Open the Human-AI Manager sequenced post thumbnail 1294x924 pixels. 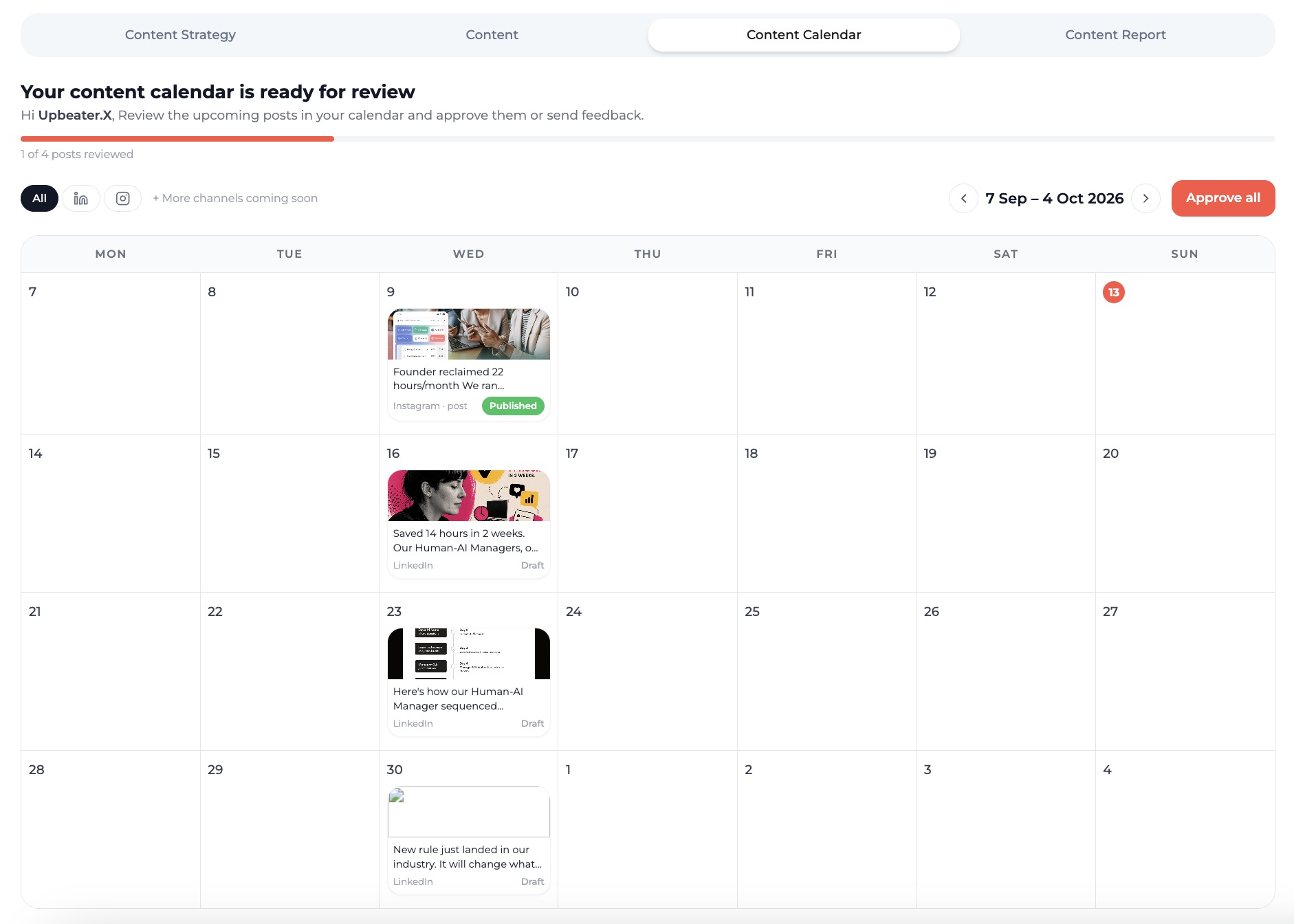(x=469, y=654)
